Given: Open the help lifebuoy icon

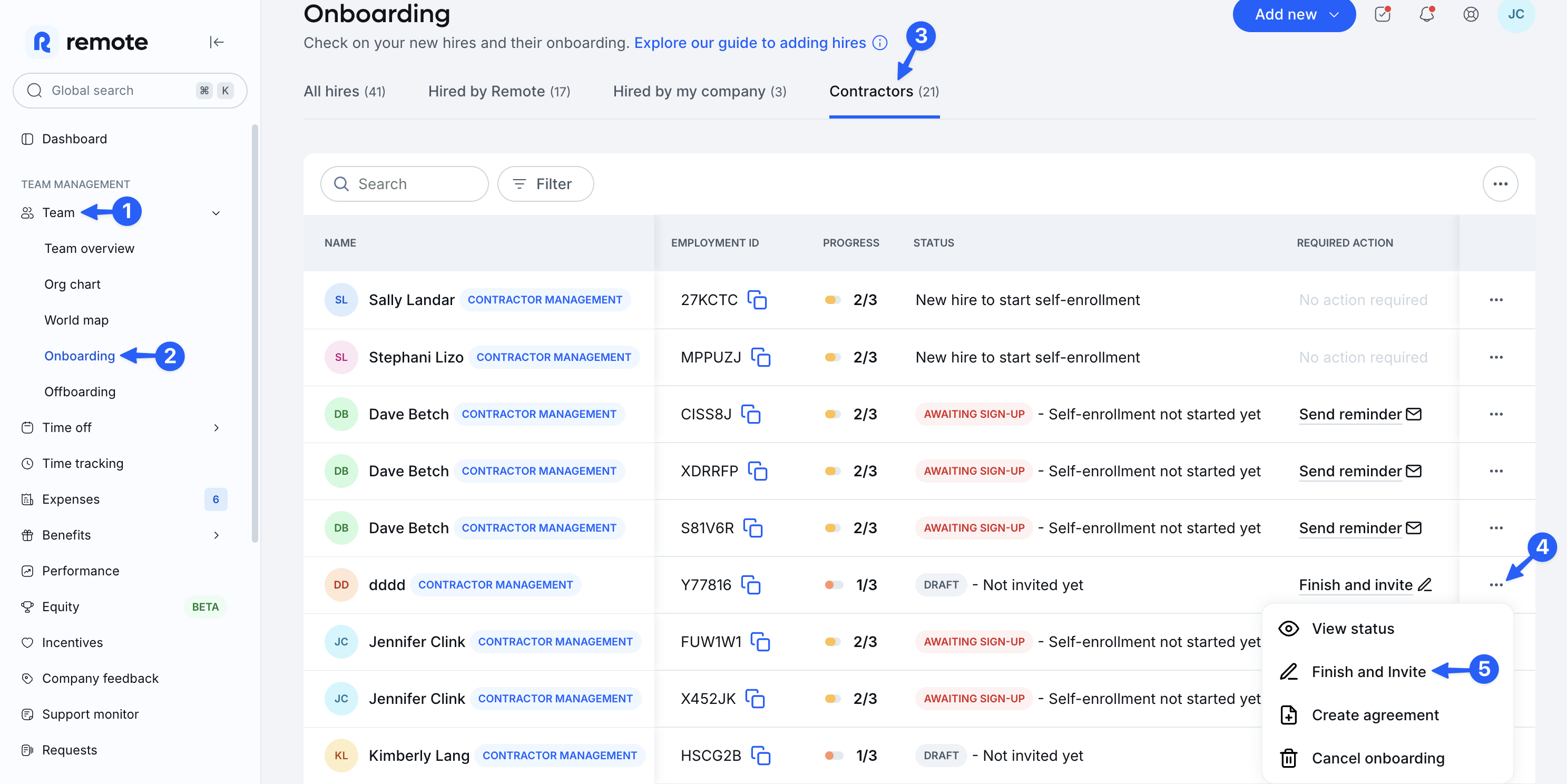Looking at the screenshot, I should 1471,14.
